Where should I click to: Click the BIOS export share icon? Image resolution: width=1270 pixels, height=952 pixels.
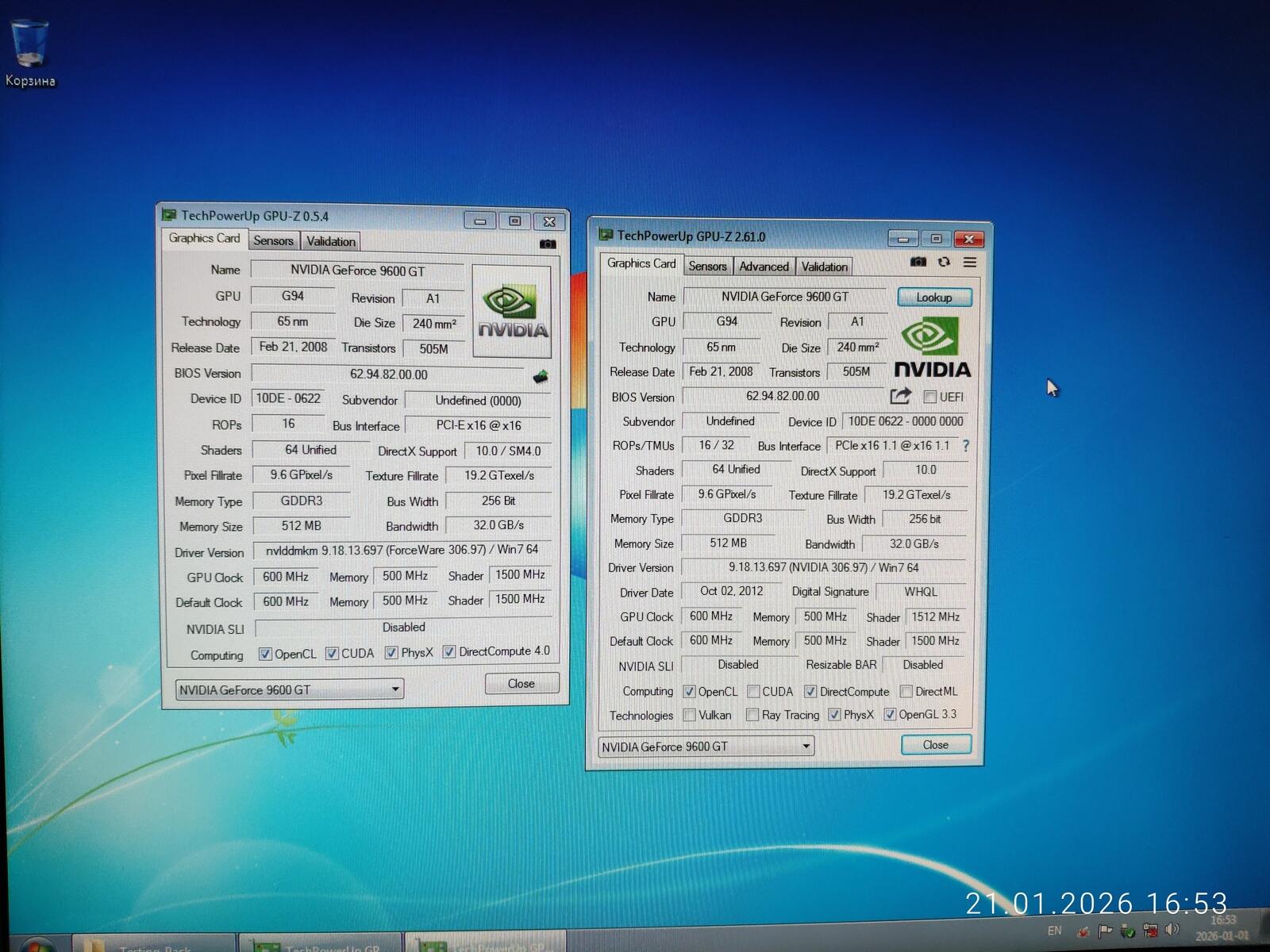[x=900, y=396]
